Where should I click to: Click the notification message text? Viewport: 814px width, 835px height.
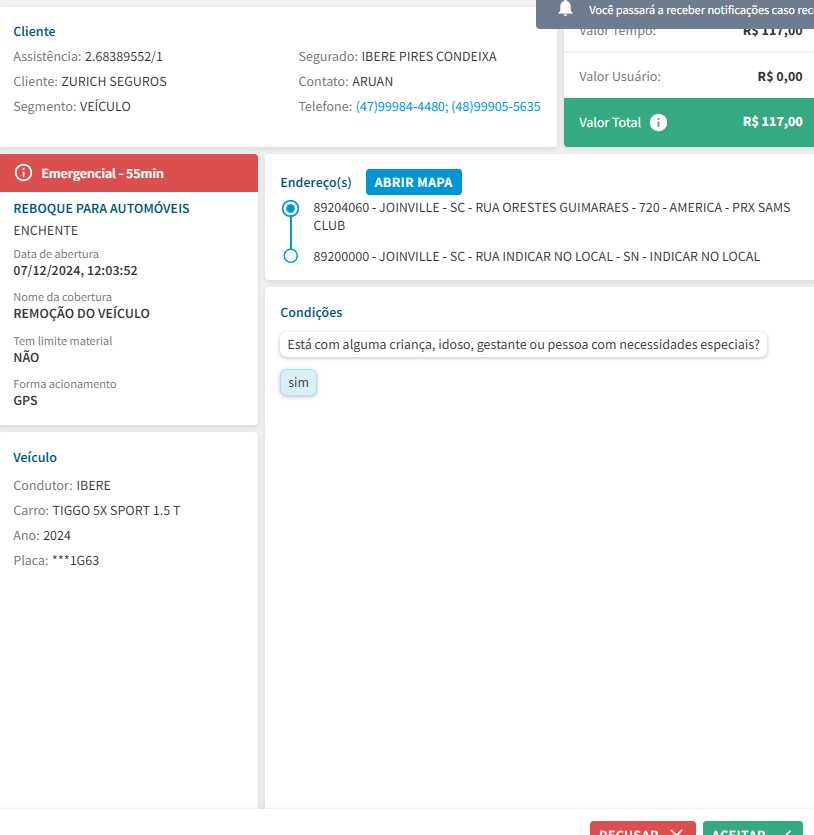pyautogui.click(x=700, y=10)
